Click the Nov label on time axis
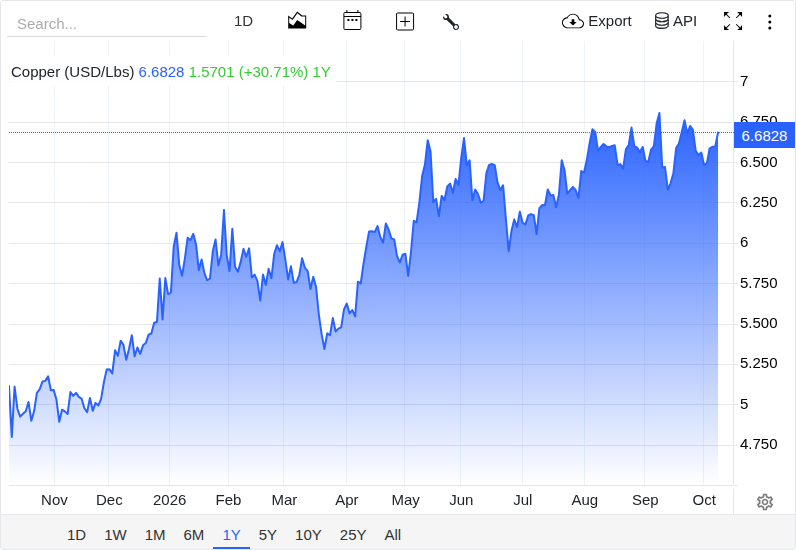This screenshot has height=550, width=796. [x=54, y=500]
